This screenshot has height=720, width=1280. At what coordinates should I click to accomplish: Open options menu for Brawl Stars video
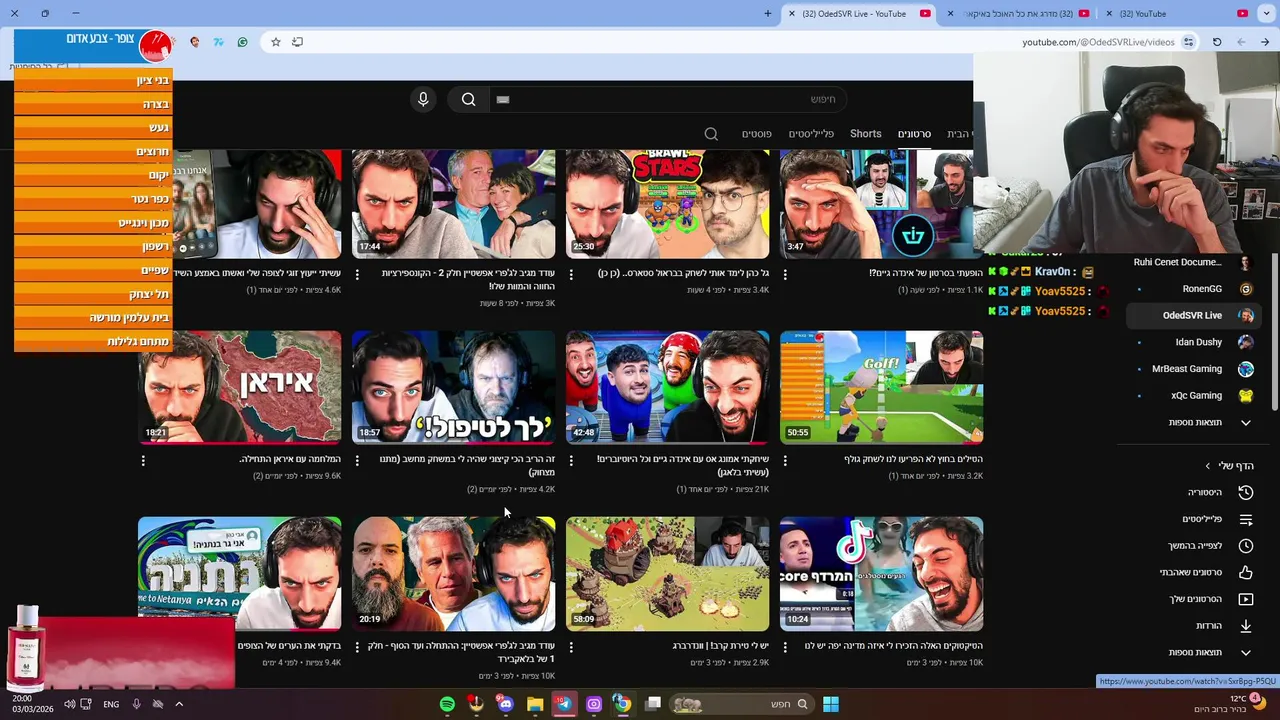571,274
